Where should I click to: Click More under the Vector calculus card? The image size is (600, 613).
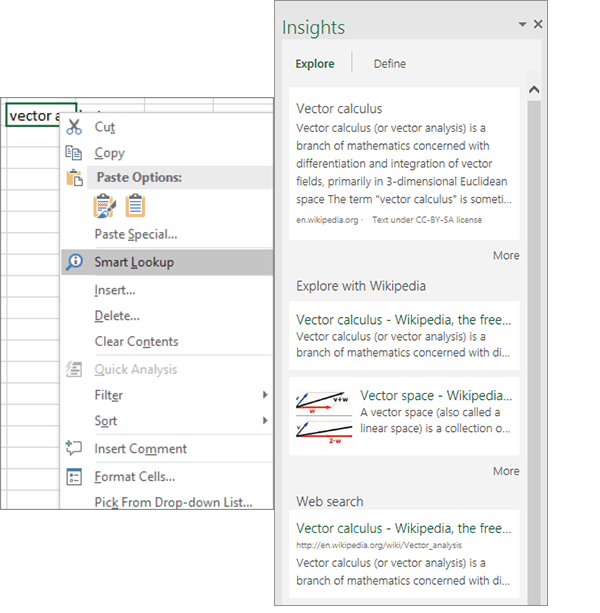point(506,255)
